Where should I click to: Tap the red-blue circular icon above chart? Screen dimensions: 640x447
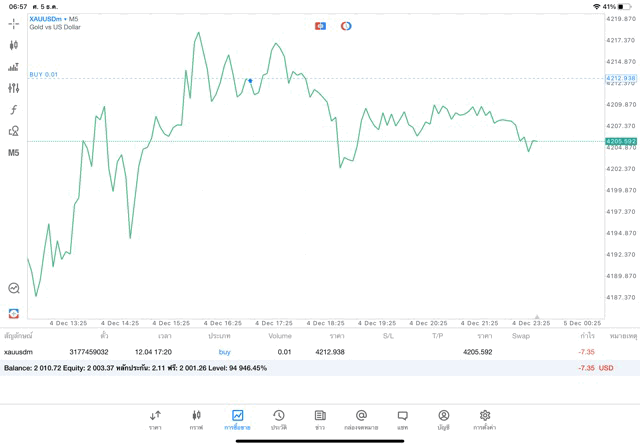[346, 26]
